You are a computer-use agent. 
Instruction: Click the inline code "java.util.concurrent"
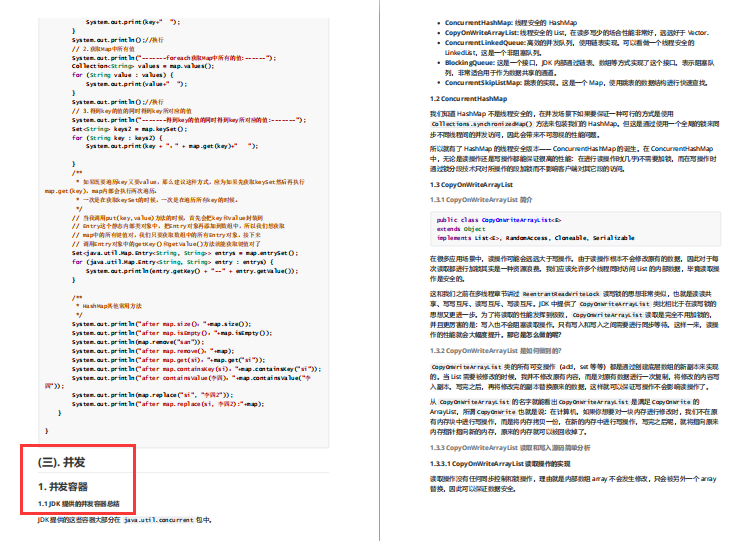(158, 520)
